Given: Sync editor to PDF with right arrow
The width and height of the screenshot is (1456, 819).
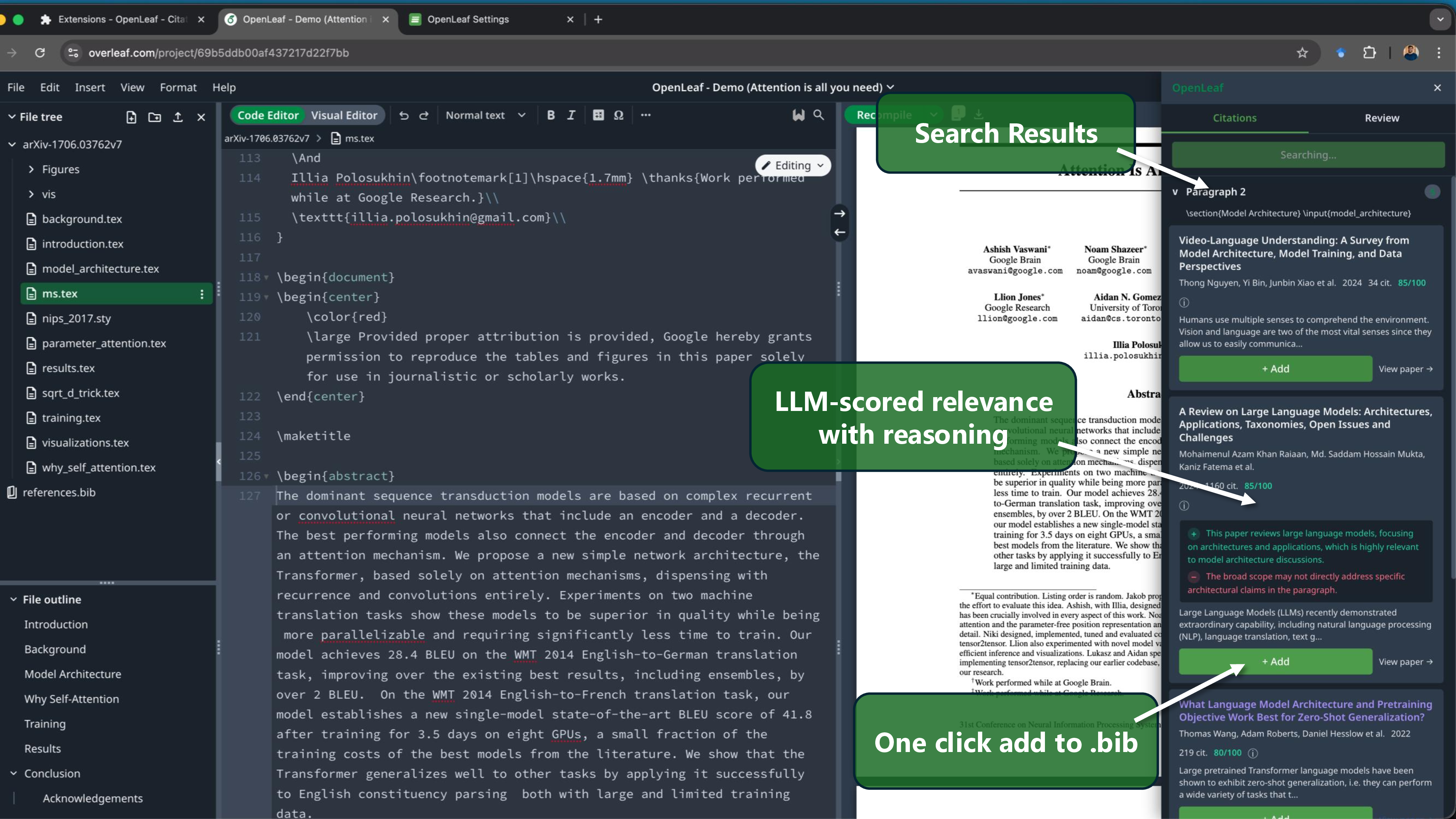Looking at the screenshot, I should click(840, 214).
